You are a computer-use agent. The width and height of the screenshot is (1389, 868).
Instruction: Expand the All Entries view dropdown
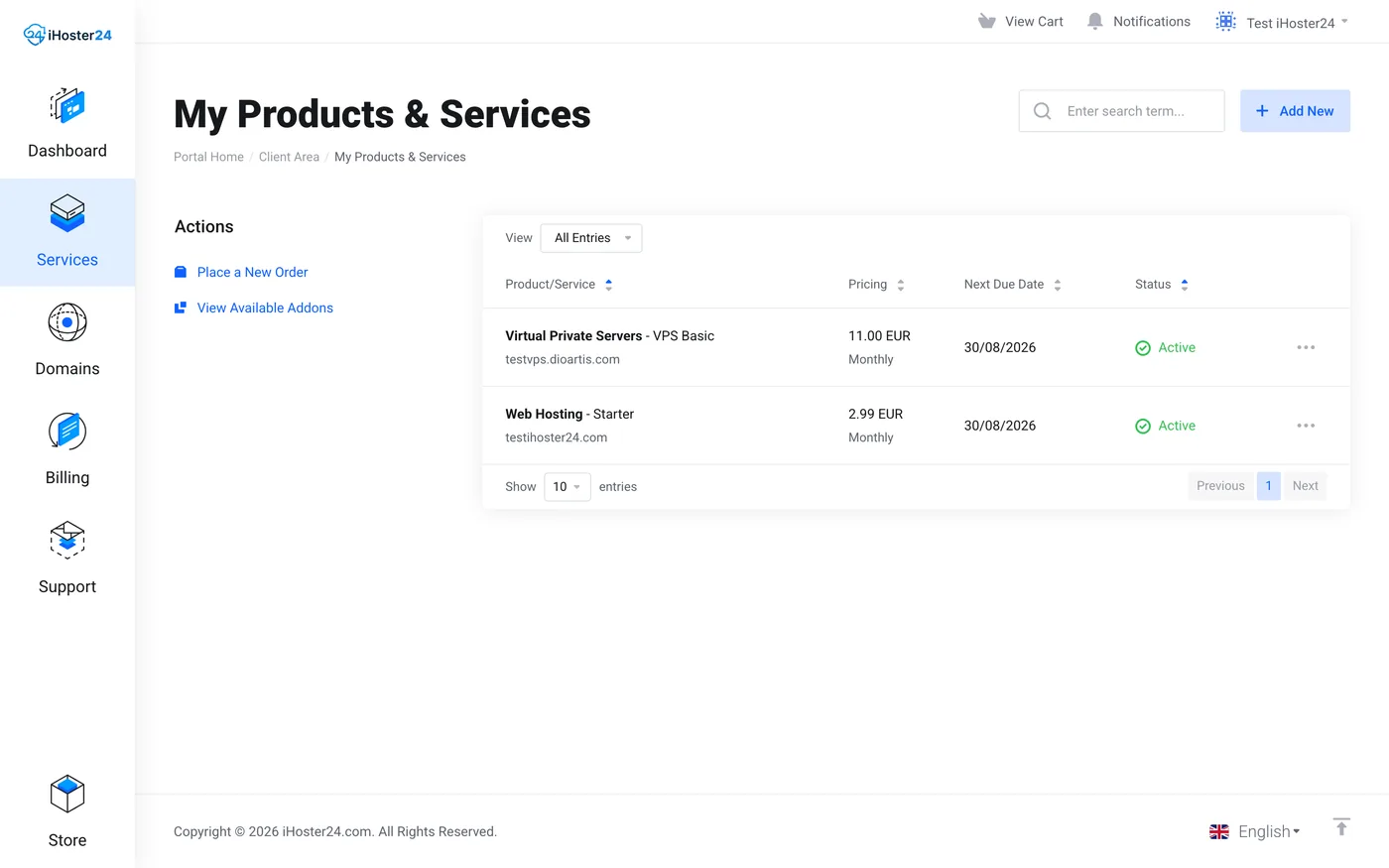591,238
